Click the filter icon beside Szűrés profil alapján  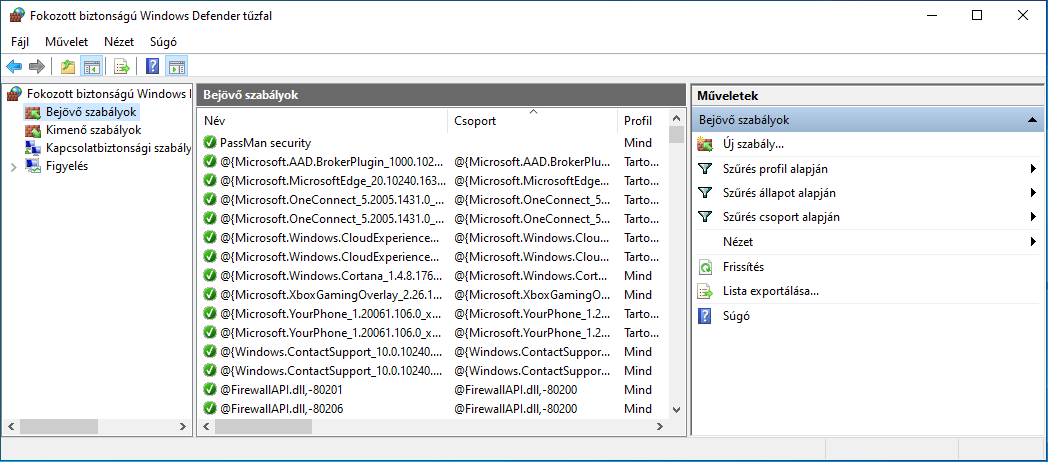coord(704,168)
